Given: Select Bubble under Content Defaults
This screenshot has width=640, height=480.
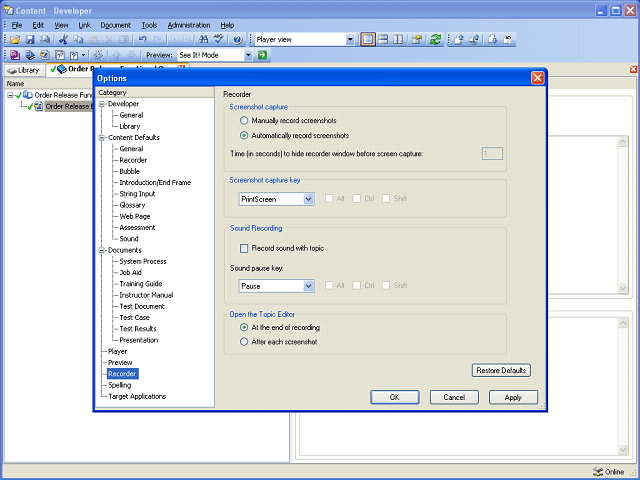Looking at the screenshot, I should click(x=129, y=171).
